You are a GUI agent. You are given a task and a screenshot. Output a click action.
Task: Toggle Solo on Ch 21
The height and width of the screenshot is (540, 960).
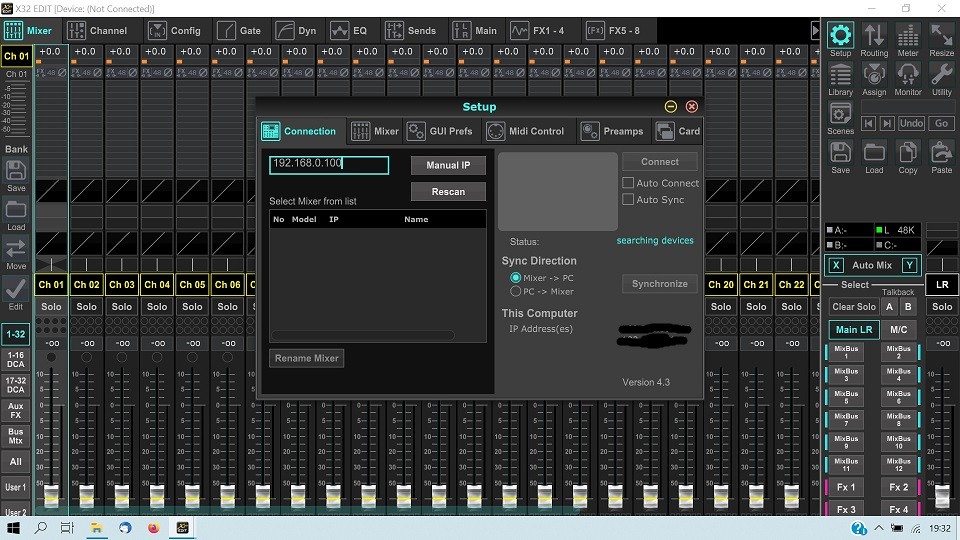pos(756,306)
